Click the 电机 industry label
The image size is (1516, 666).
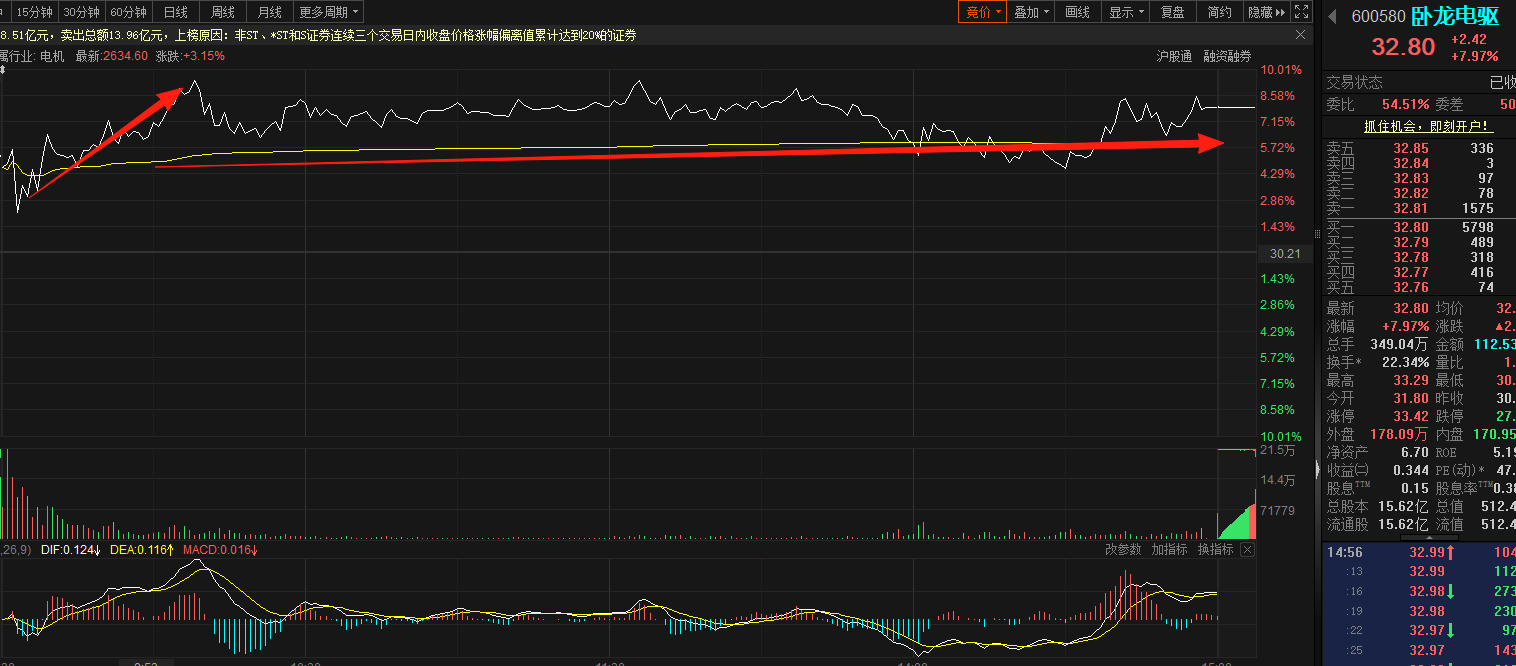tap(52, 56)
